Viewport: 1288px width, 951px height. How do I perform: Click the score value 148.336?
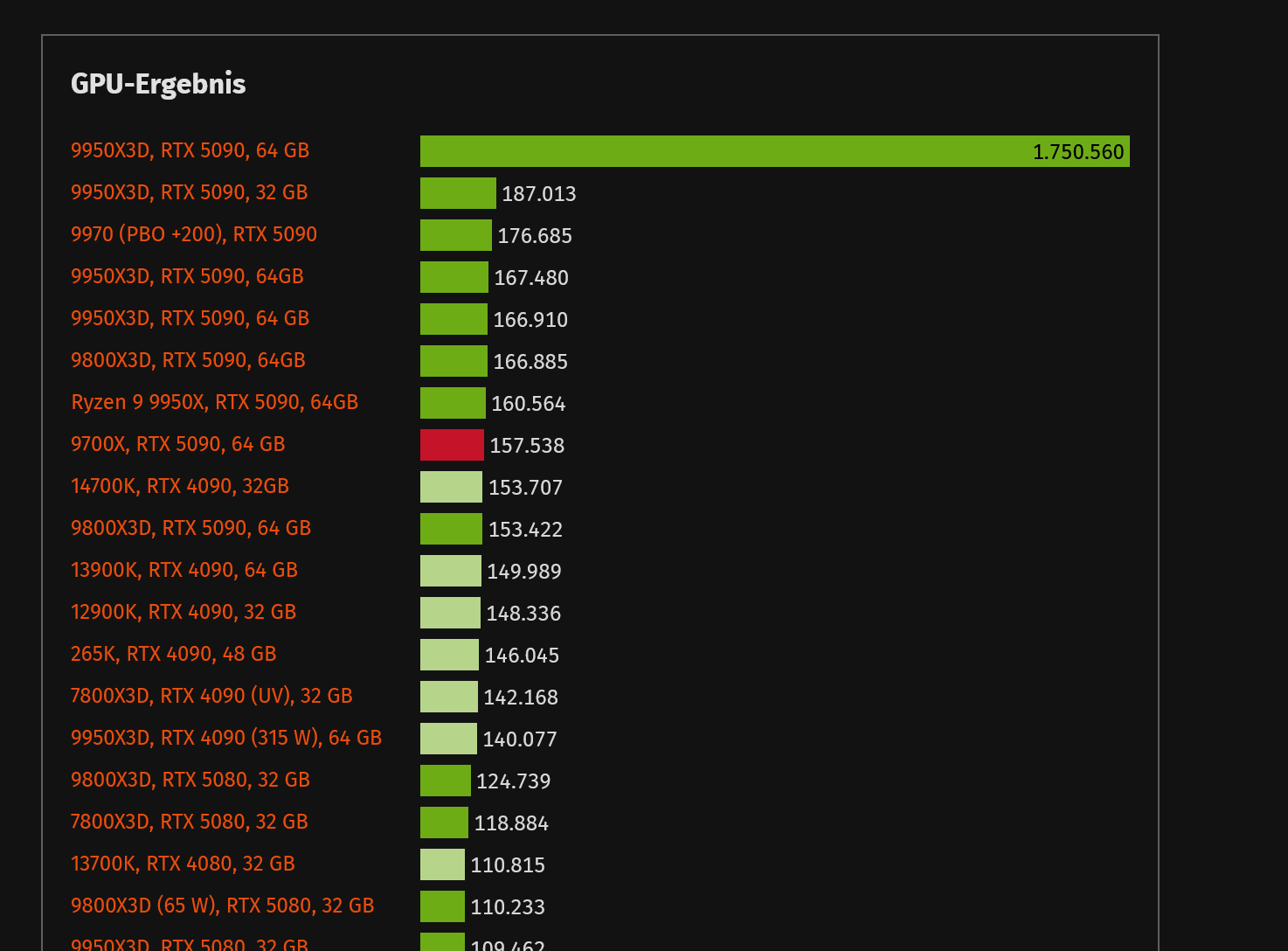point(523,614)
